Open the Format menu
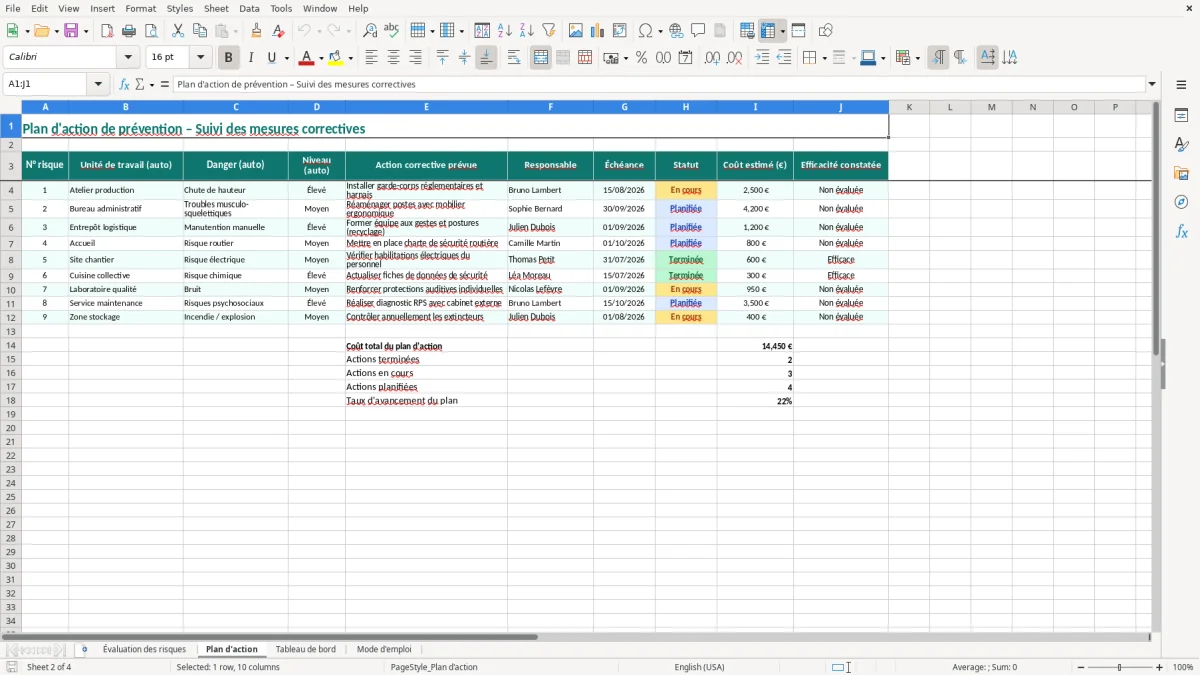1200x675 pixels. [x=140, y=8]
